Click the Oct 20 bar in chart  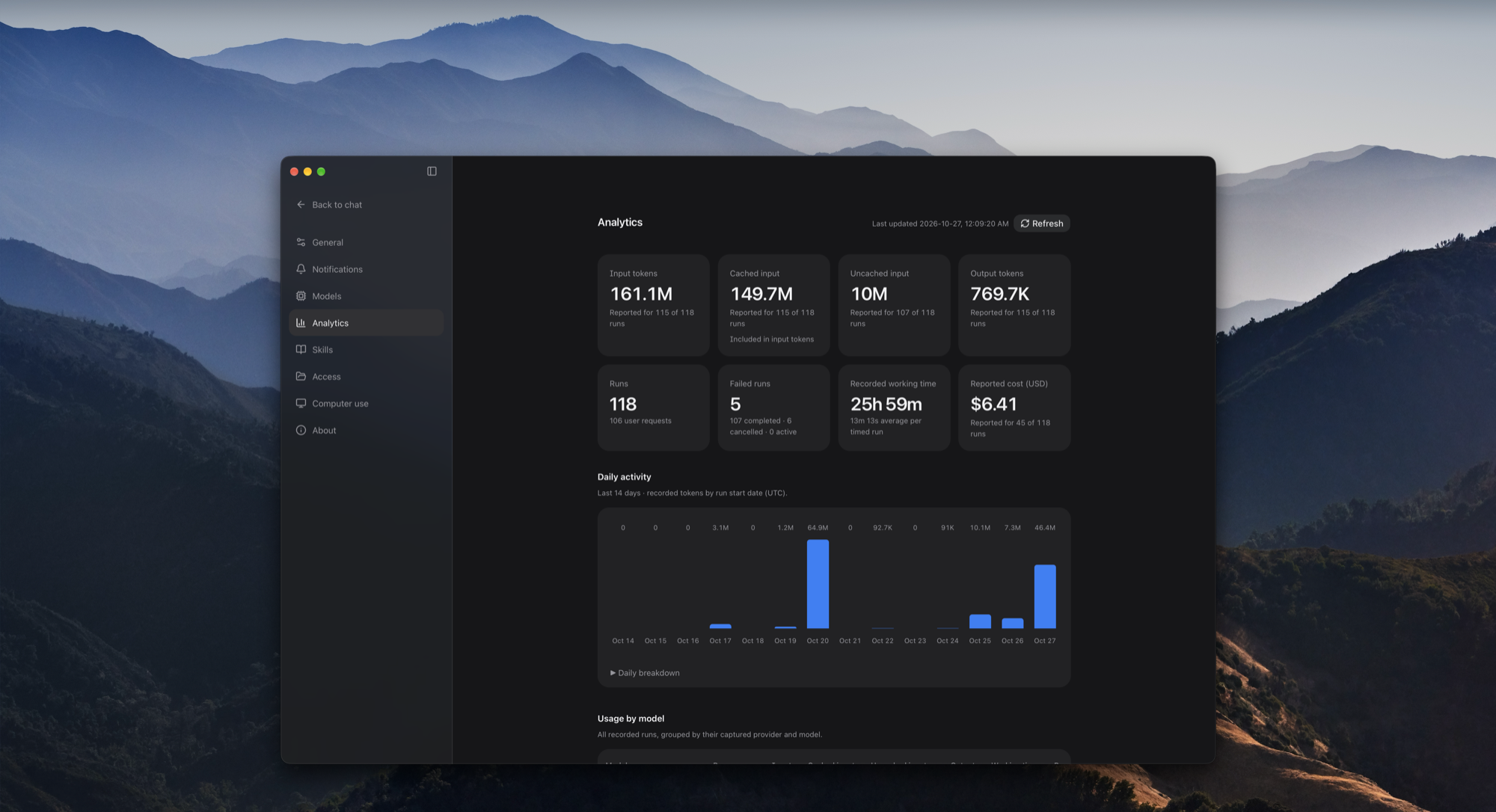click(818, 584)
